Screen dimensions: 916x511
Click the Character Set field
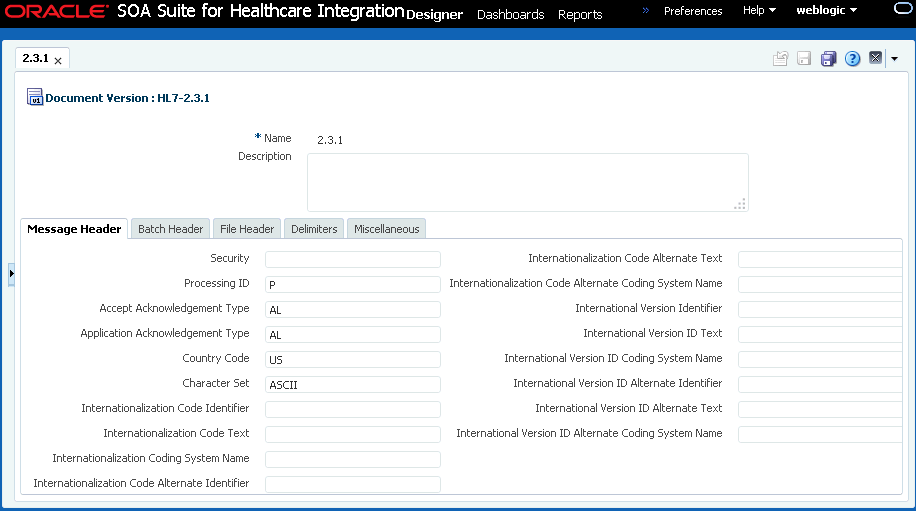(353, 385)
